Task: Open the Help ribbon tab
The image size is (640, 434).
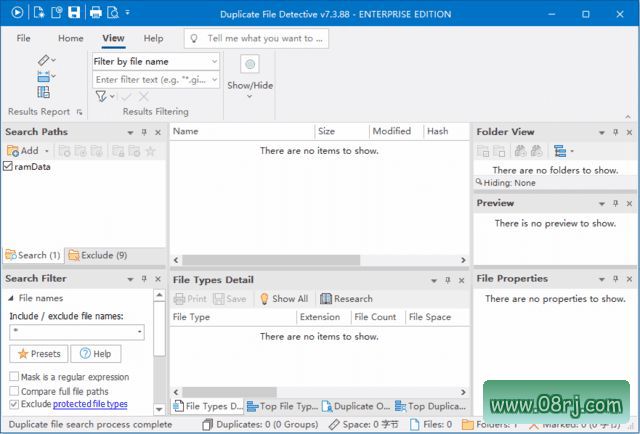Action: coord(153,38)
